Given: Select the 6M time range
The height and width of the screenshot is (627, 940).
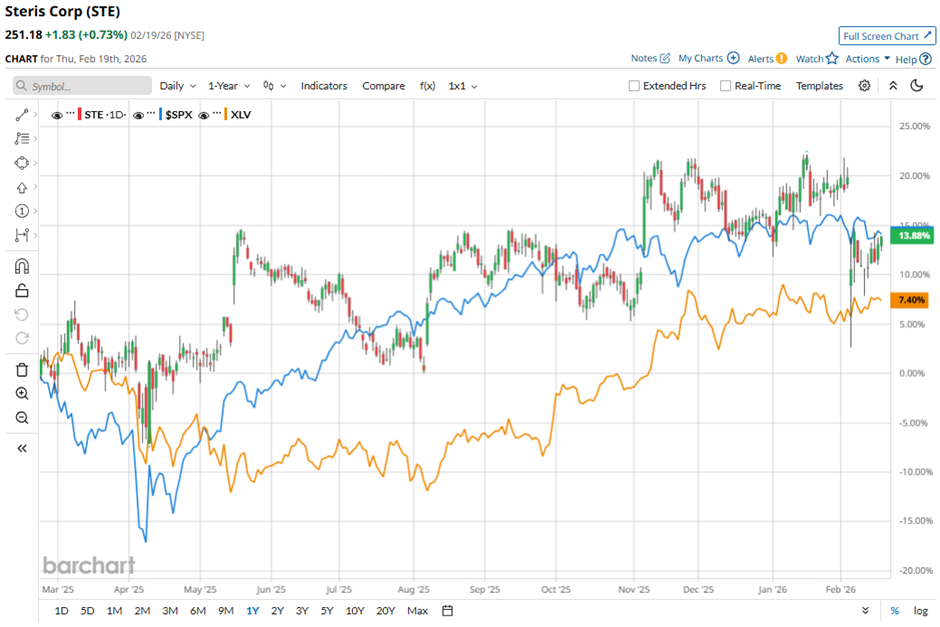Looking at the screenshot, I should coord(197,610).
